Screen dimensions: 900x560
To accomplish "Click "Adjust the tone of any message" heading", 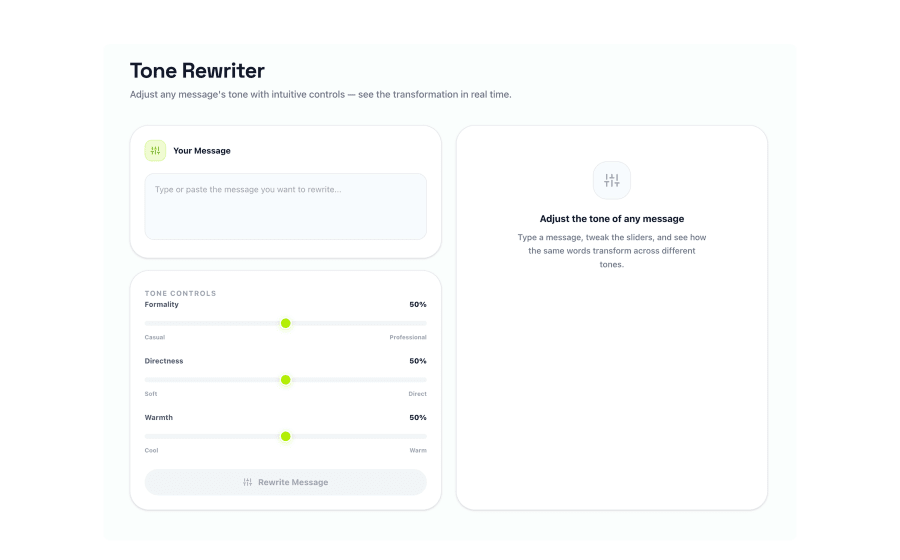I will click(x=612, y=219).
